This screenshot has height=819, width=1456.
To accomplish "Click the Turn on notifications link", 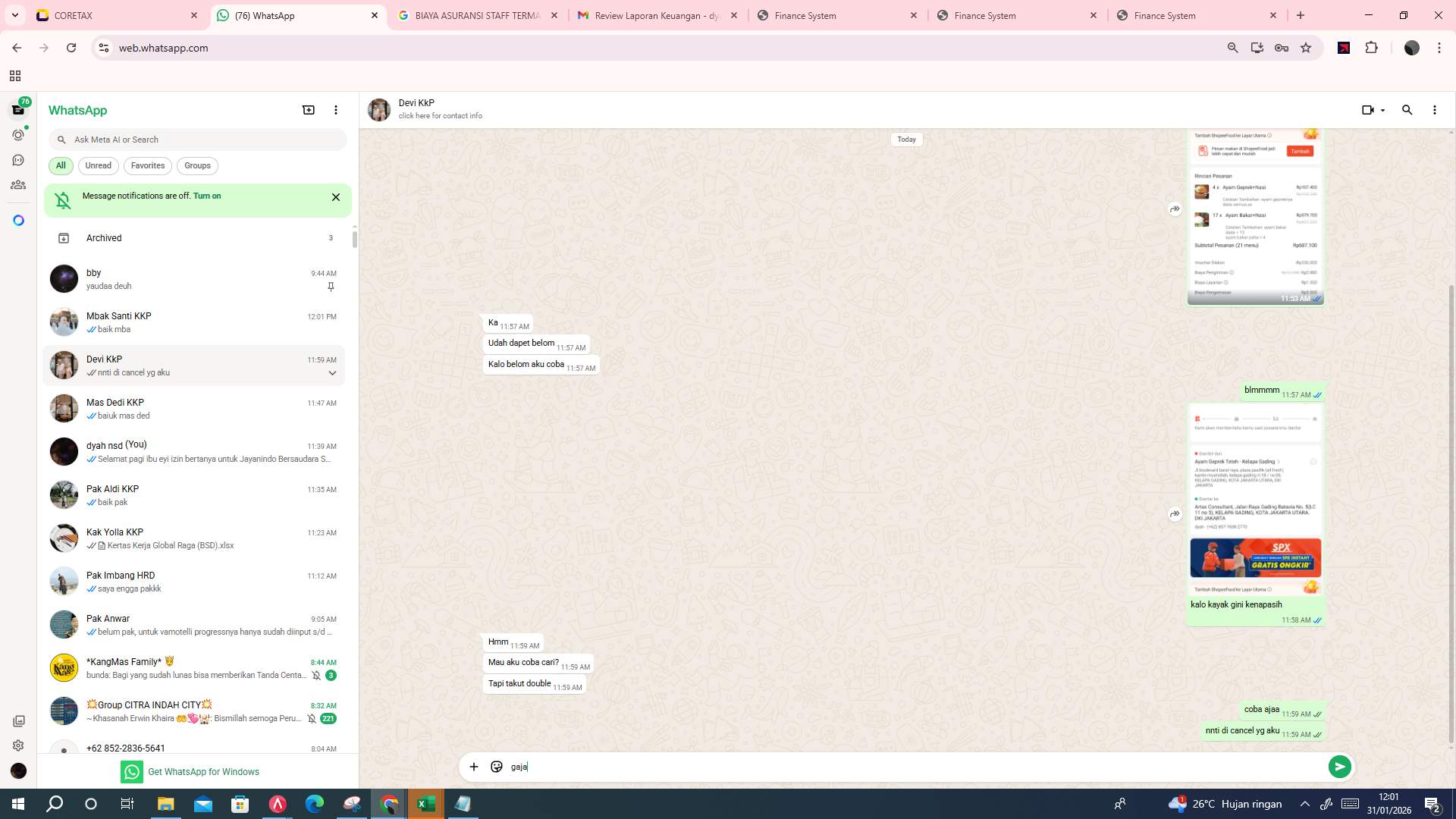I will pyautogui.click(x=208, y=196).
